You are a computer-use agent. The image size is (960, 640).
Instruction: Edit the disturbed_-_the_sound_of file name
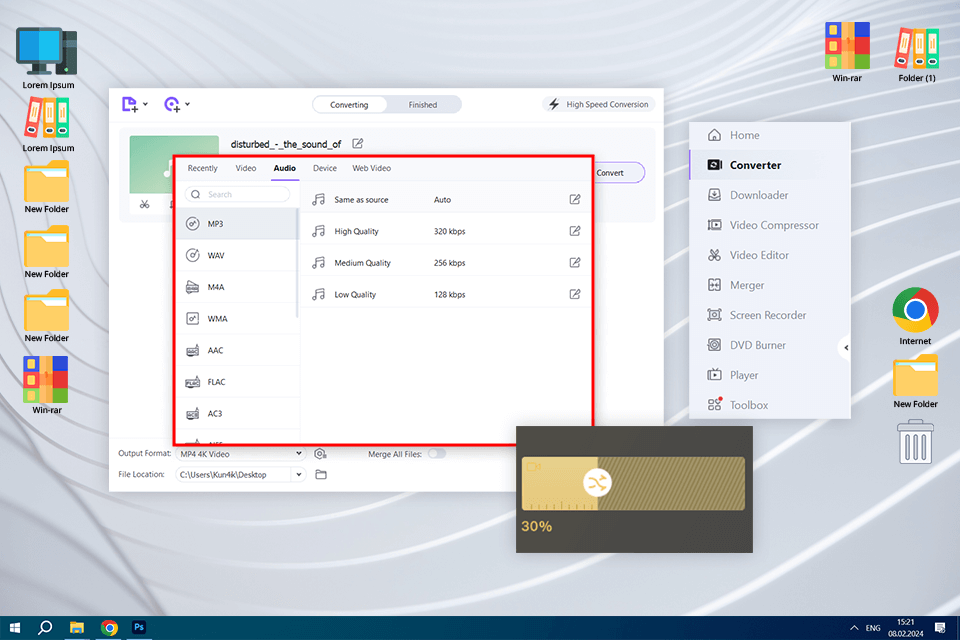coord(358,143)
